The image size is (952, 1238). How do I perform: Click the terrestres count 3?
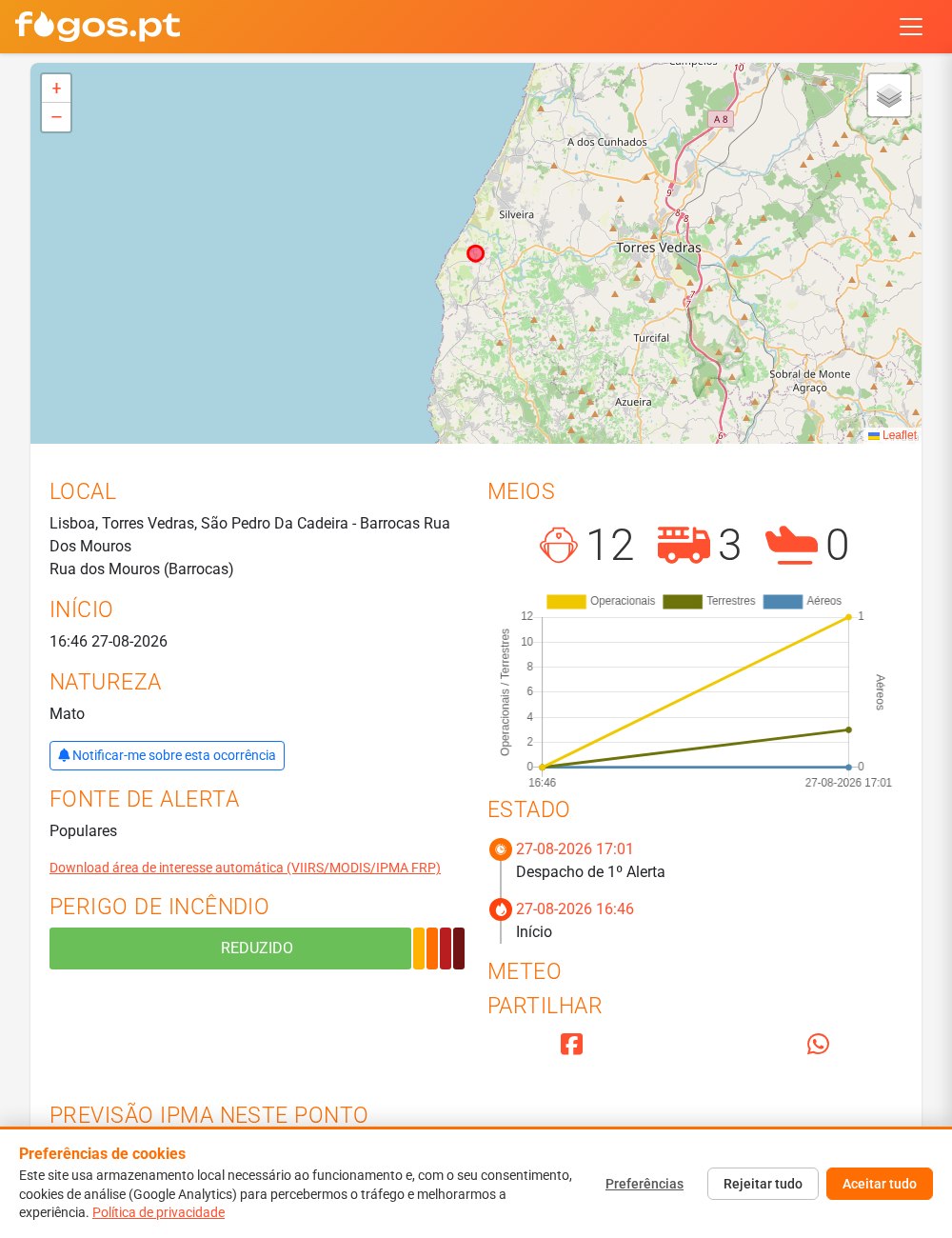(729, 546)
